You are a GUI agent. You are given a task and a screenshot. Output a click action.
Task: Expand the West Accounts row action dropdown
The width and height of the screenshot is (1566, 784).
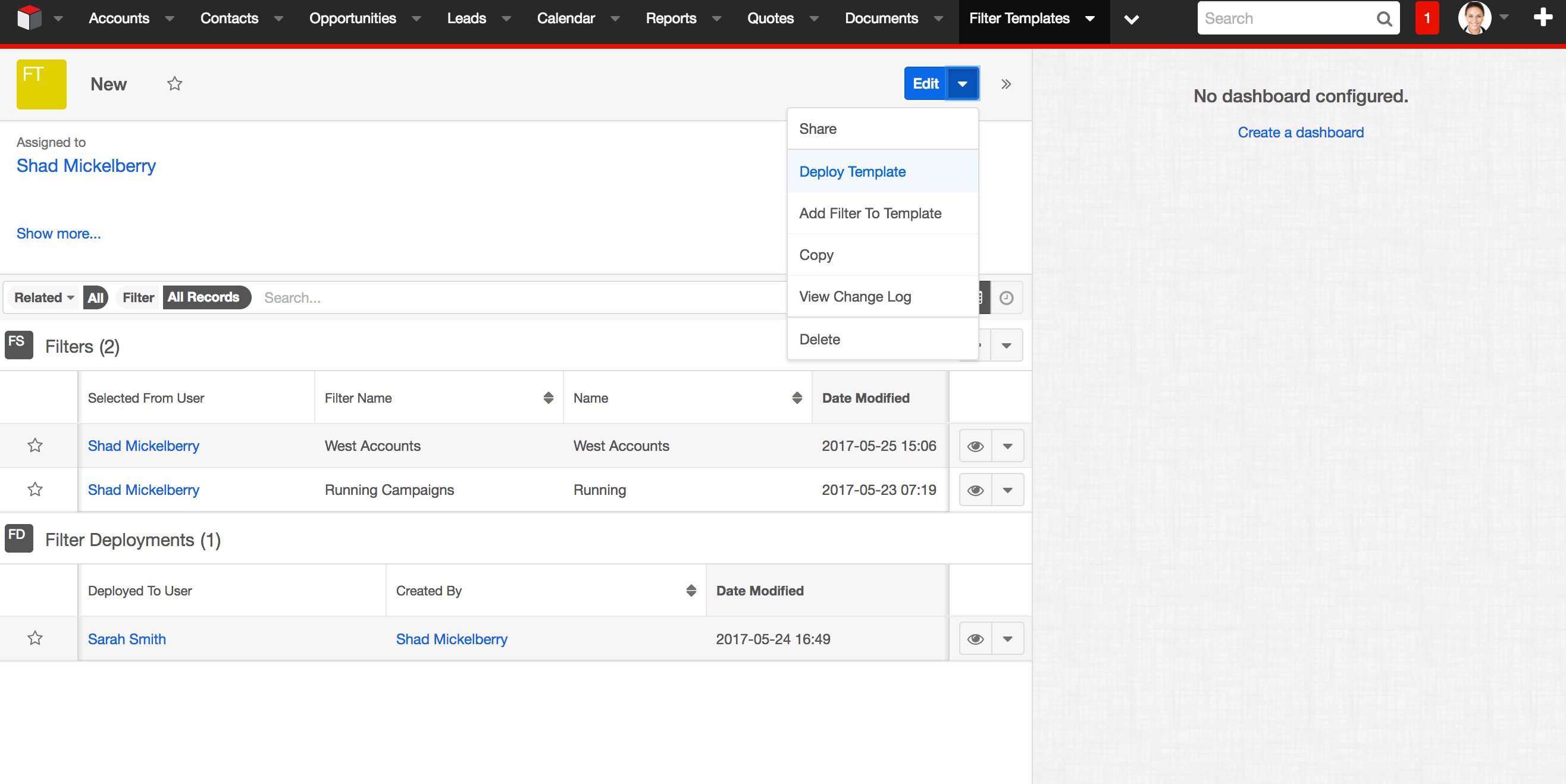[1009, 445]
